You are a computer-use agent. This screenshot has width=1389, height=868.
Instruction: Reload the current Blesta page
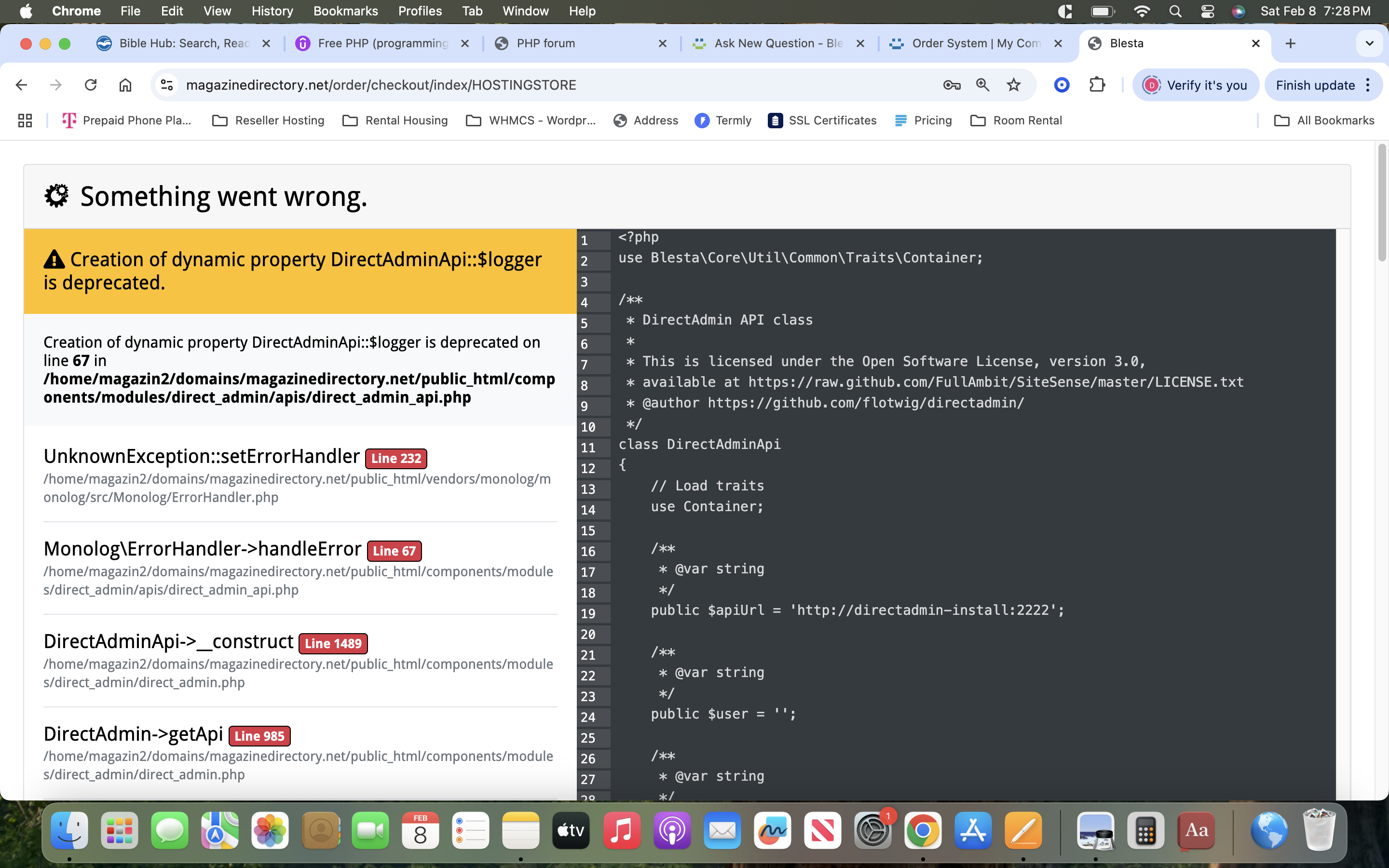click(91, 85)
